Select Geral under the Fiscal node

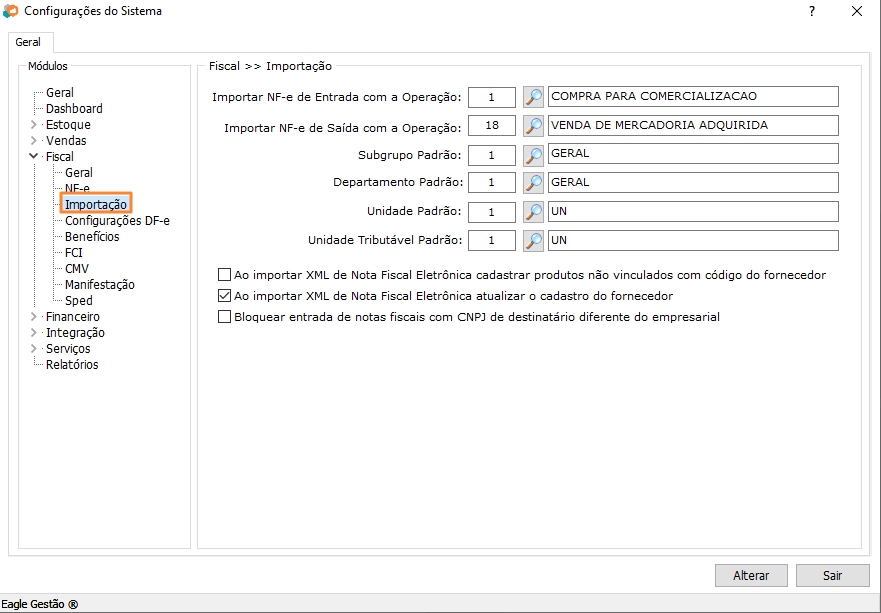[x=79, y=172]
